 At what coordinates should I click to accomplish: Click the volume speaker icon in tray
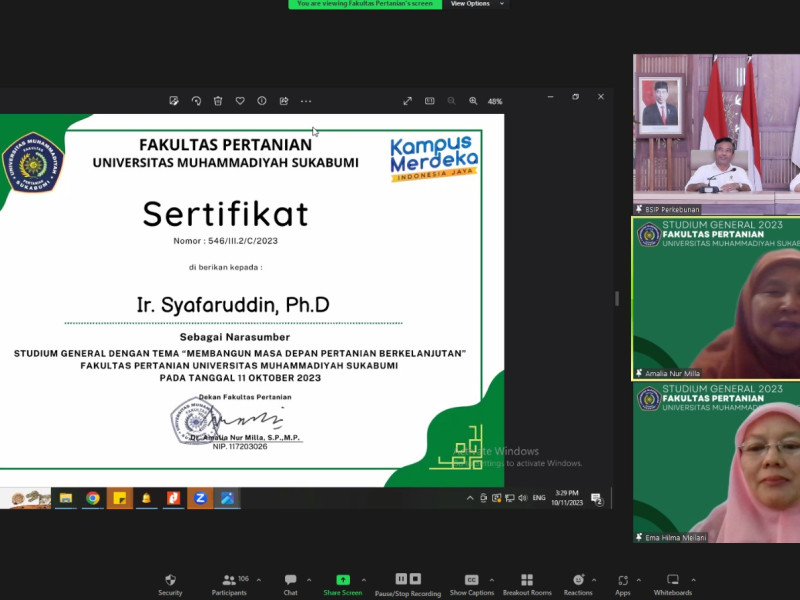click(x=522, y=498)
